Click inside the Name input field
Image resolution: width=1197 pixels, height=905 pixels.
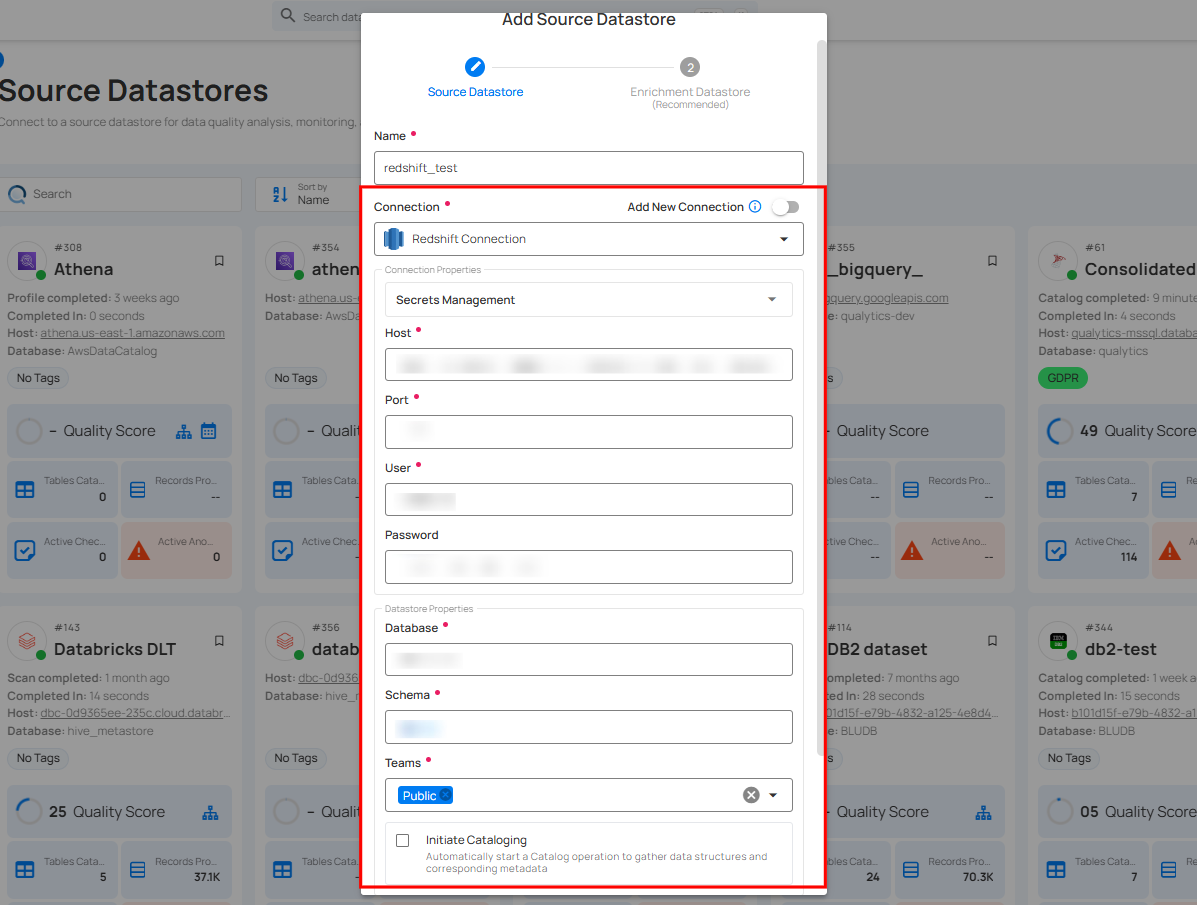(x=588, y=168)
